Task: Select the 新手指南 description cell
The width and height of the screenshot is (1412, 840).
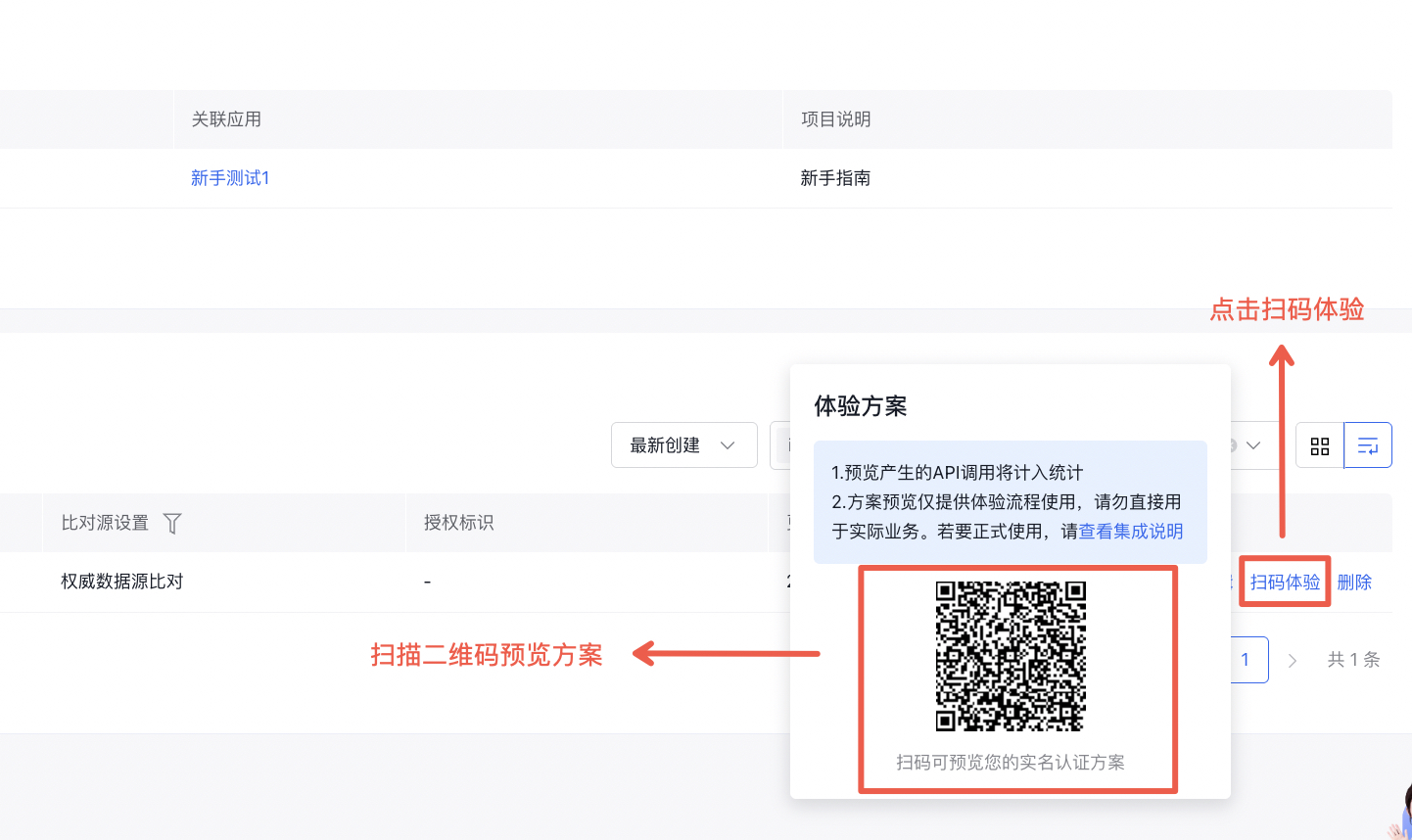Action: (x=835, y=178)
